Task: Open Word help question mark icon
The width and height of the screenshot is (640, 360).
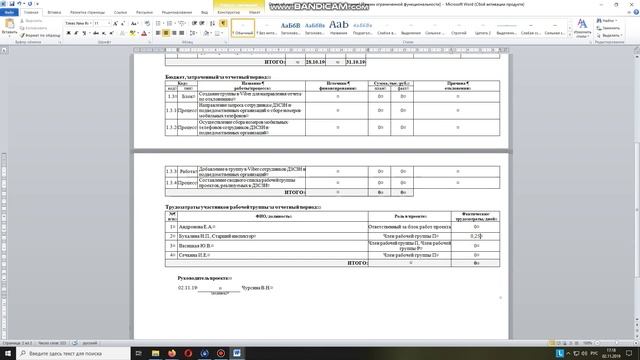Action: click(636, 12)
